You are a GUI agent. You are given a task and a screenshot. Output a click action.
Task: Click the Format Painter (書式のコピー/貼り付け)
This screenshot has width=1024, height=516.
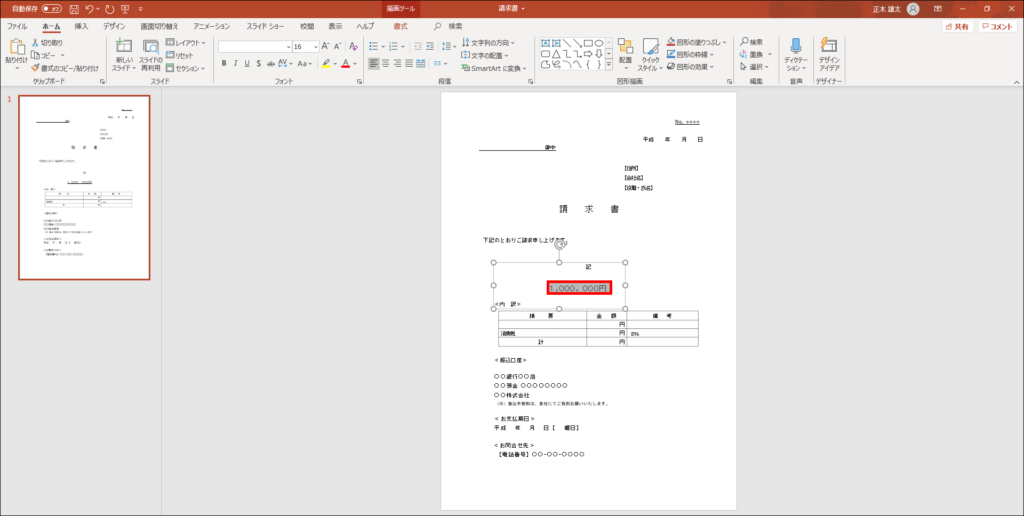(x=65, y=68)
